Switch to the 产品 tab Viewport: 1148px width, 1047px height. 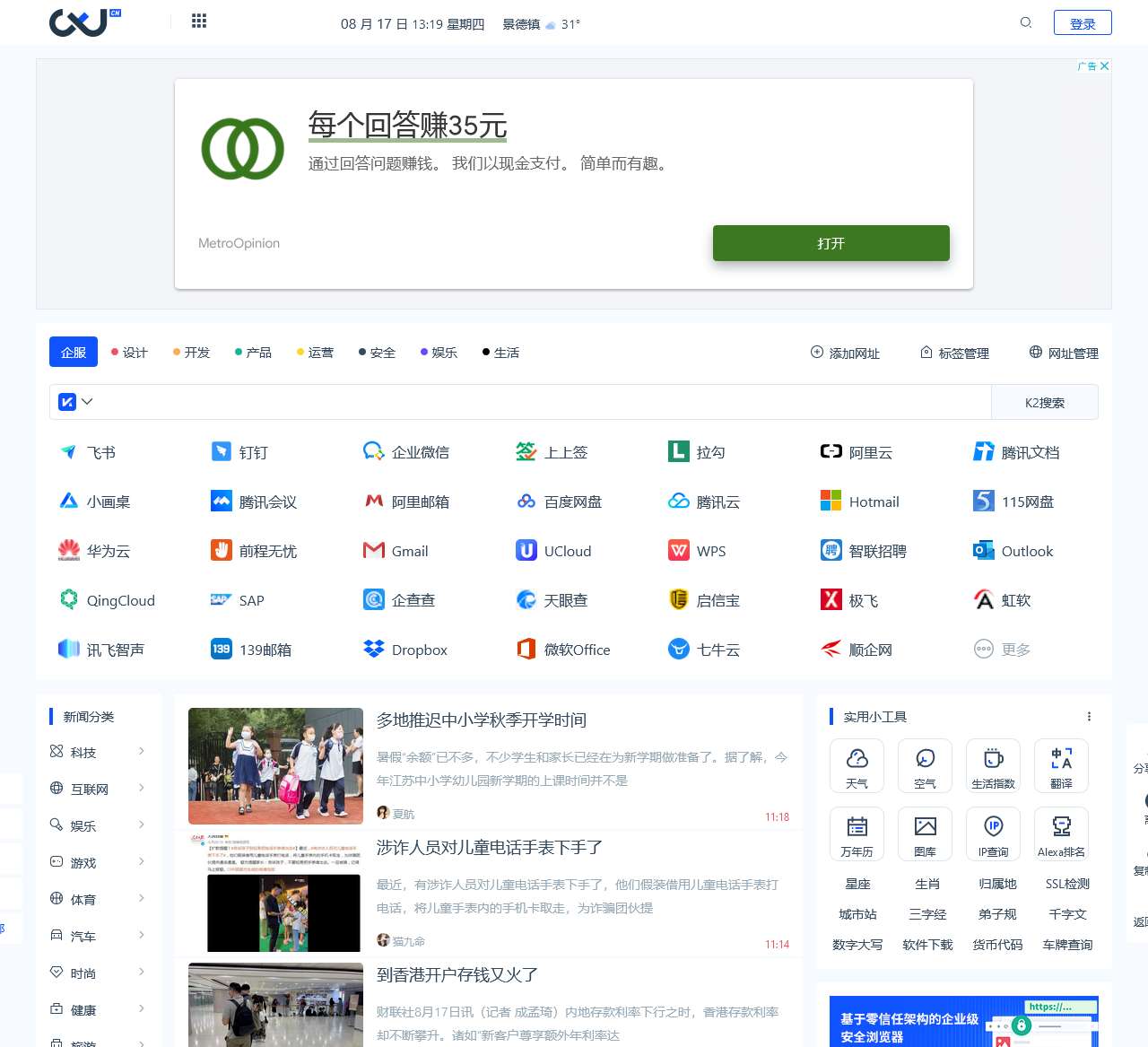(253, 353)
